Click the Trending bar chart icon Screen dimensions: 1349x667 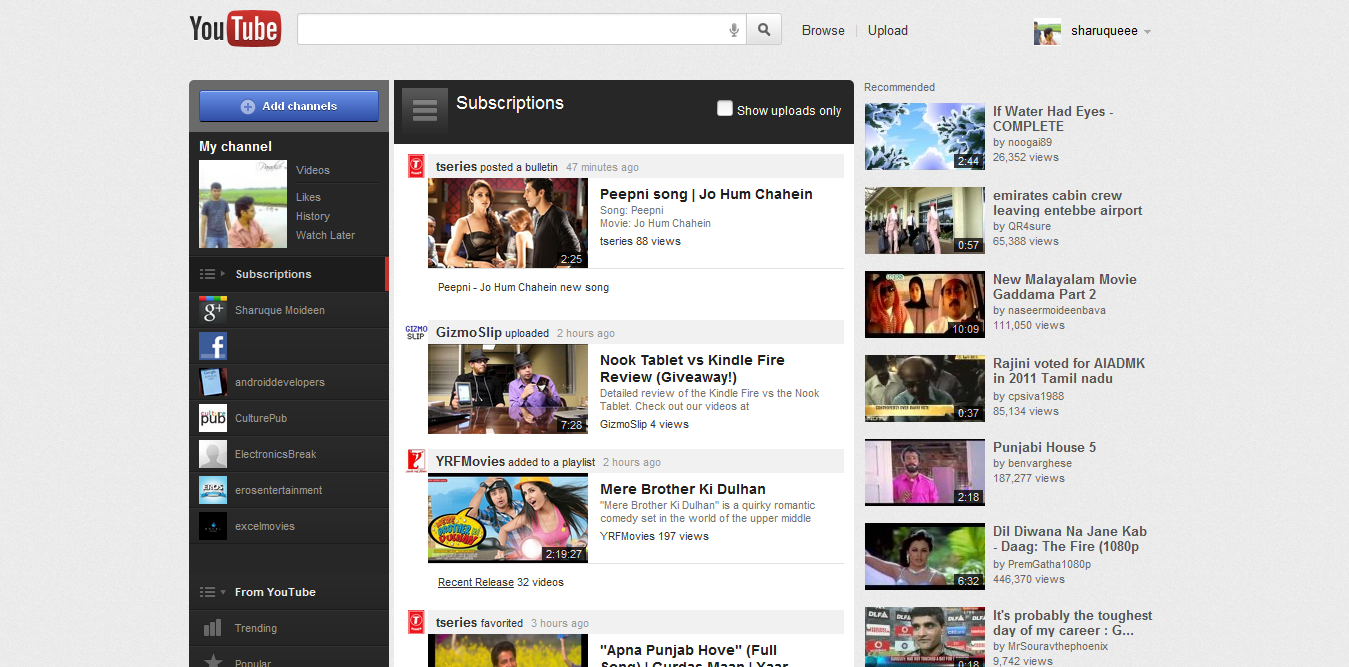[213, 628]
